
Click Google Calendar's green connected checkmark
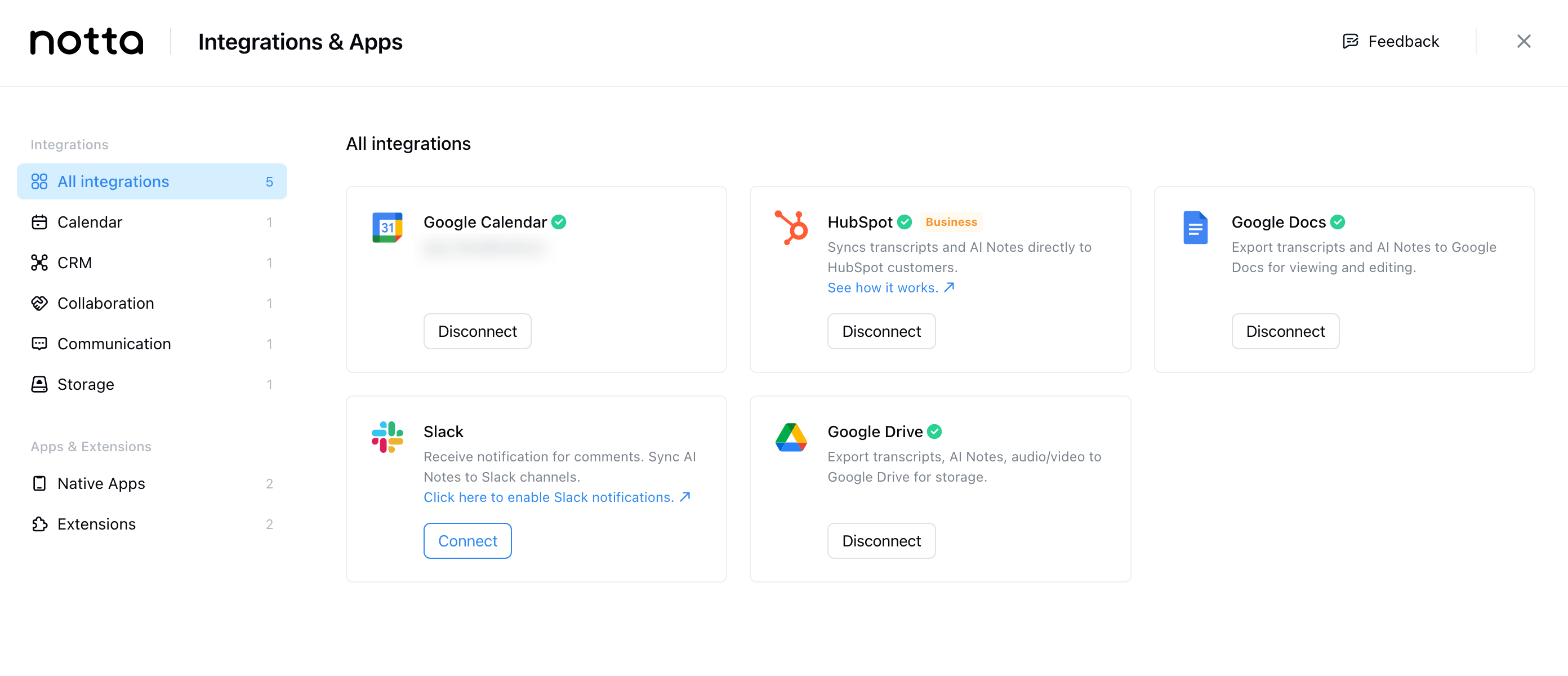pos(559,223)
